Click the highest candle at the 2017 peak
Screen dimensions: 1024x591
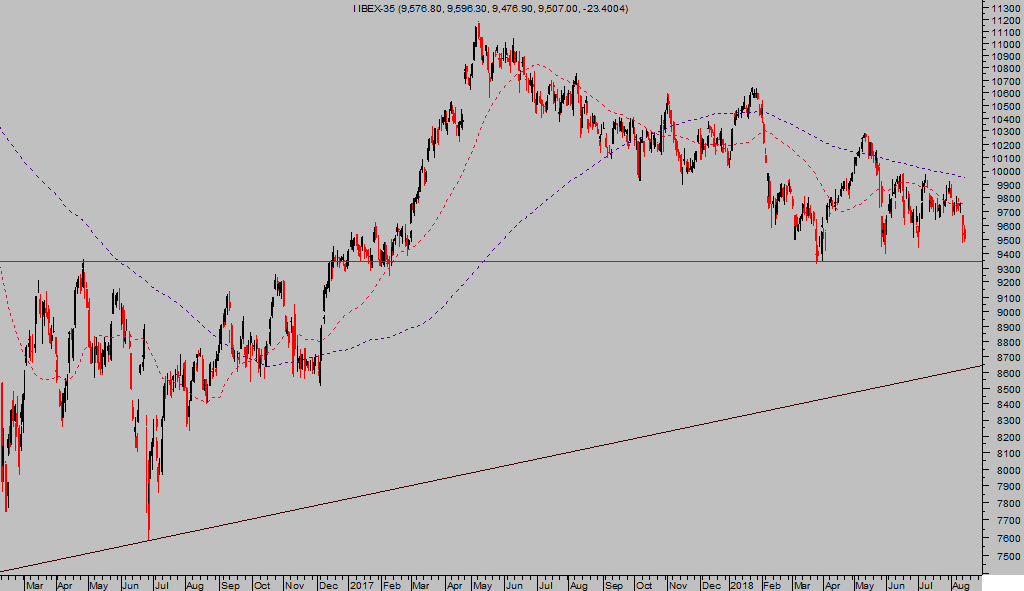coord(477,30)
